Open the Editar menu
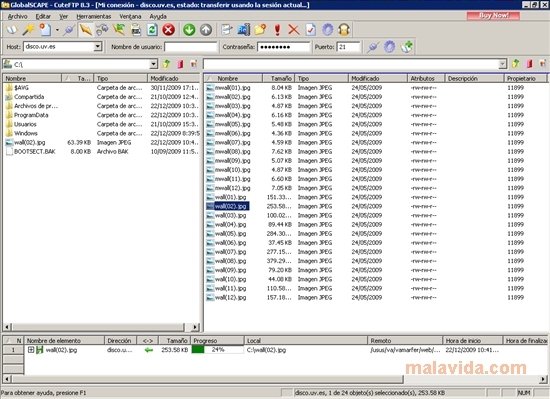The image size is (550, 399). pyautogui.click(x=43, y=16)
